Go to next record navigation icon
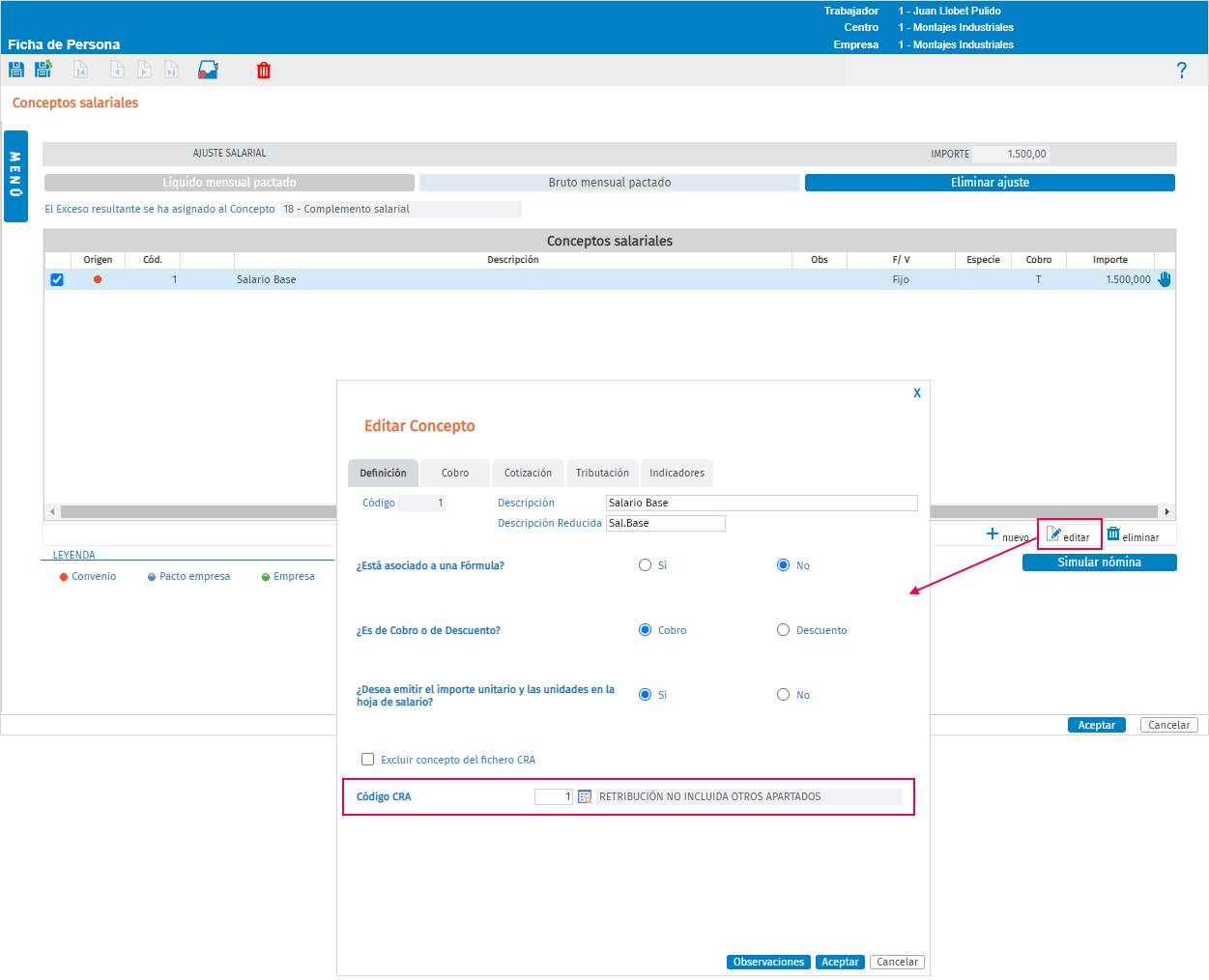The width and height of the screenshot is (1209, 980). click(144, 70)
